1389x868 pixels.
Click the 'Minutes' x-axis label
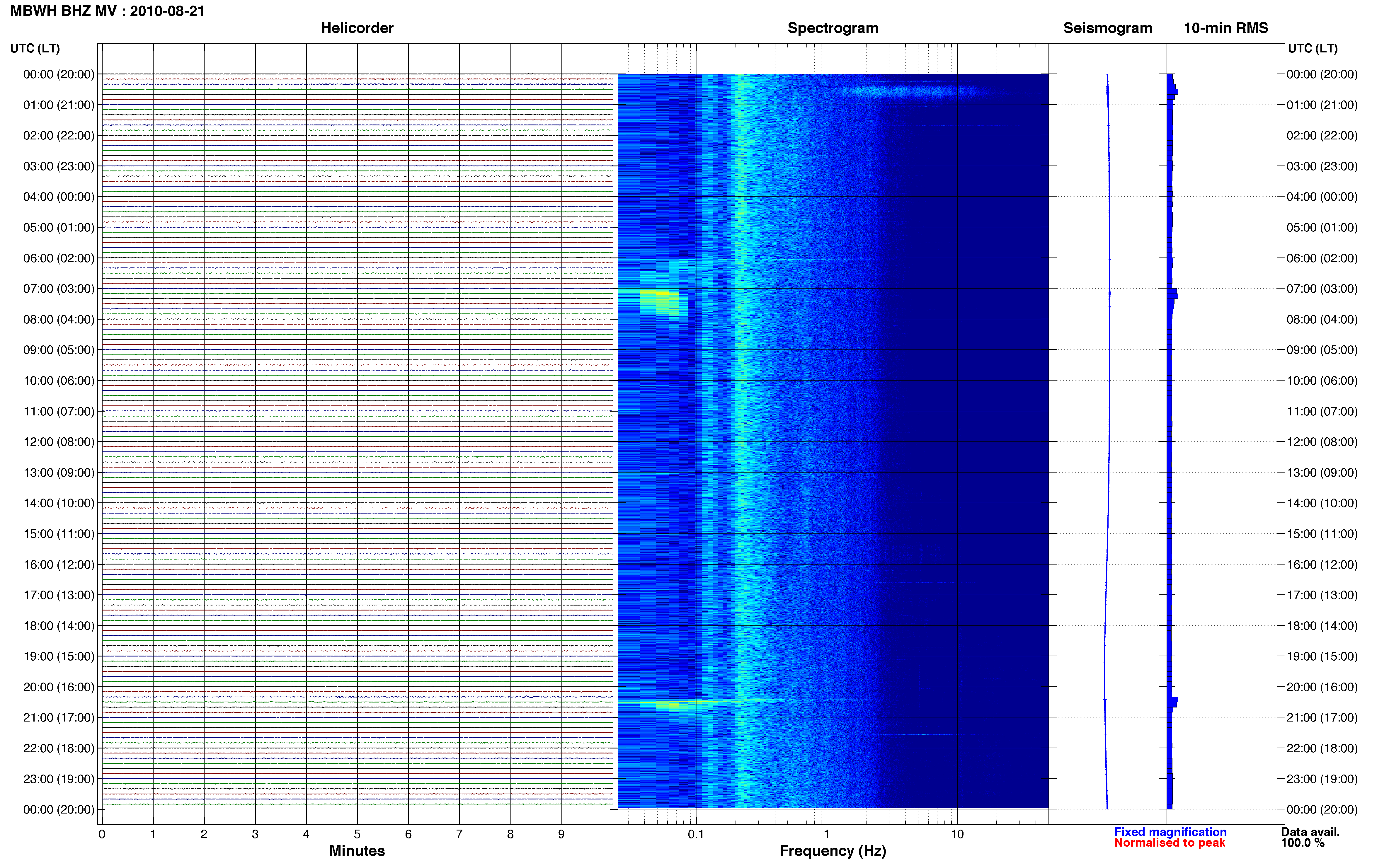click(357, 851)
